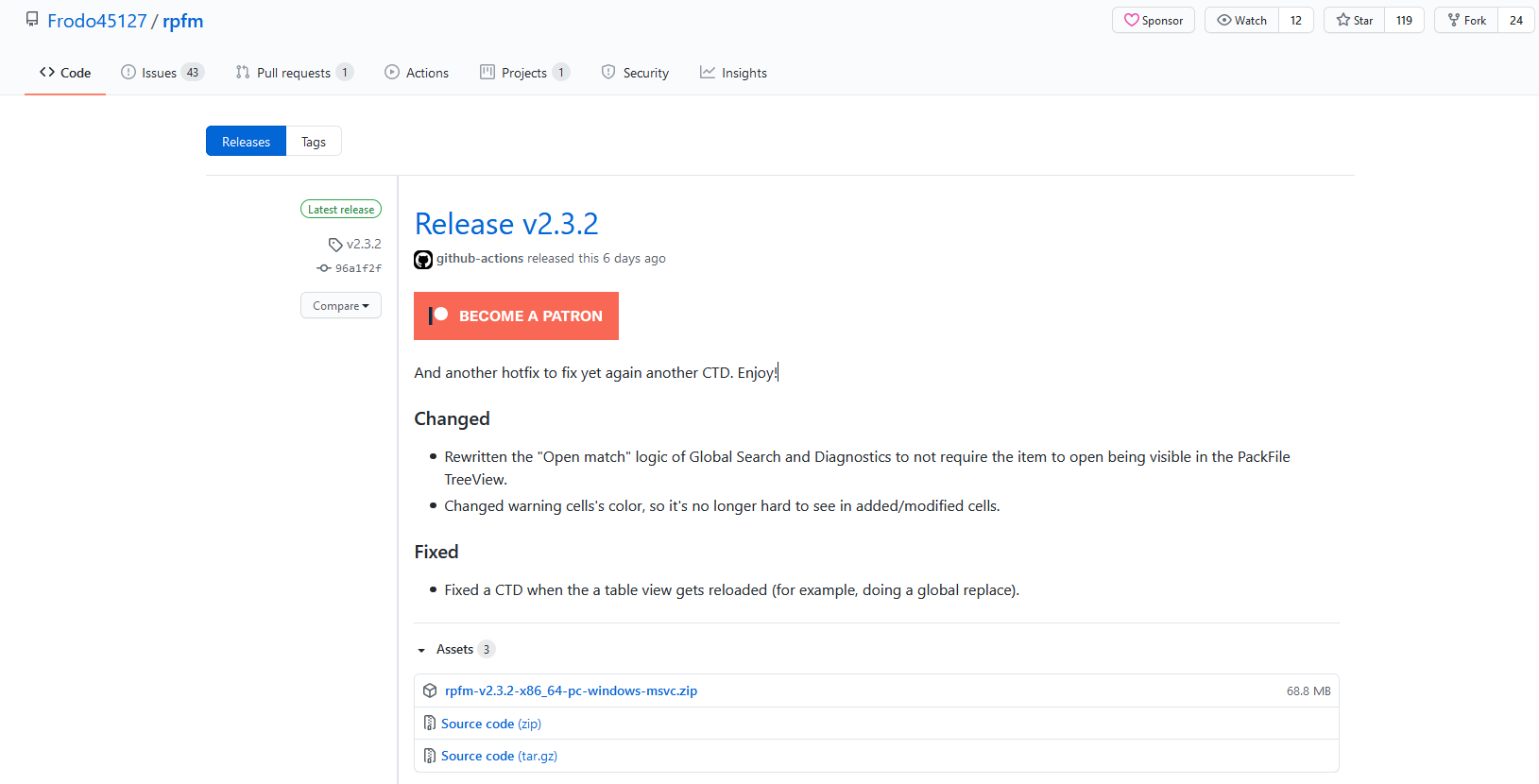Click the Latest release badge
The image size is (1539, 784).
[341, 210]
